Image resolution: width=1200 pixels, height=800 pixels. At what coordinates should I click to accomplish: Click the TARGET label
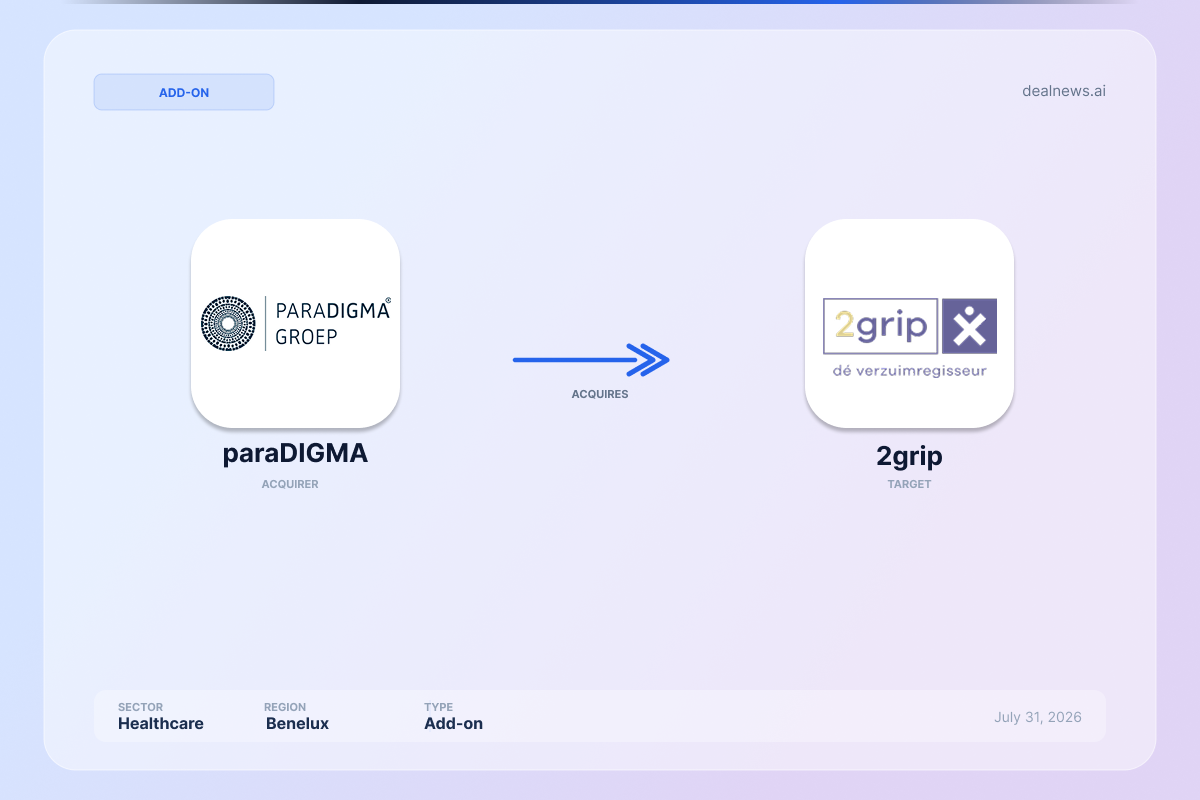909,484
